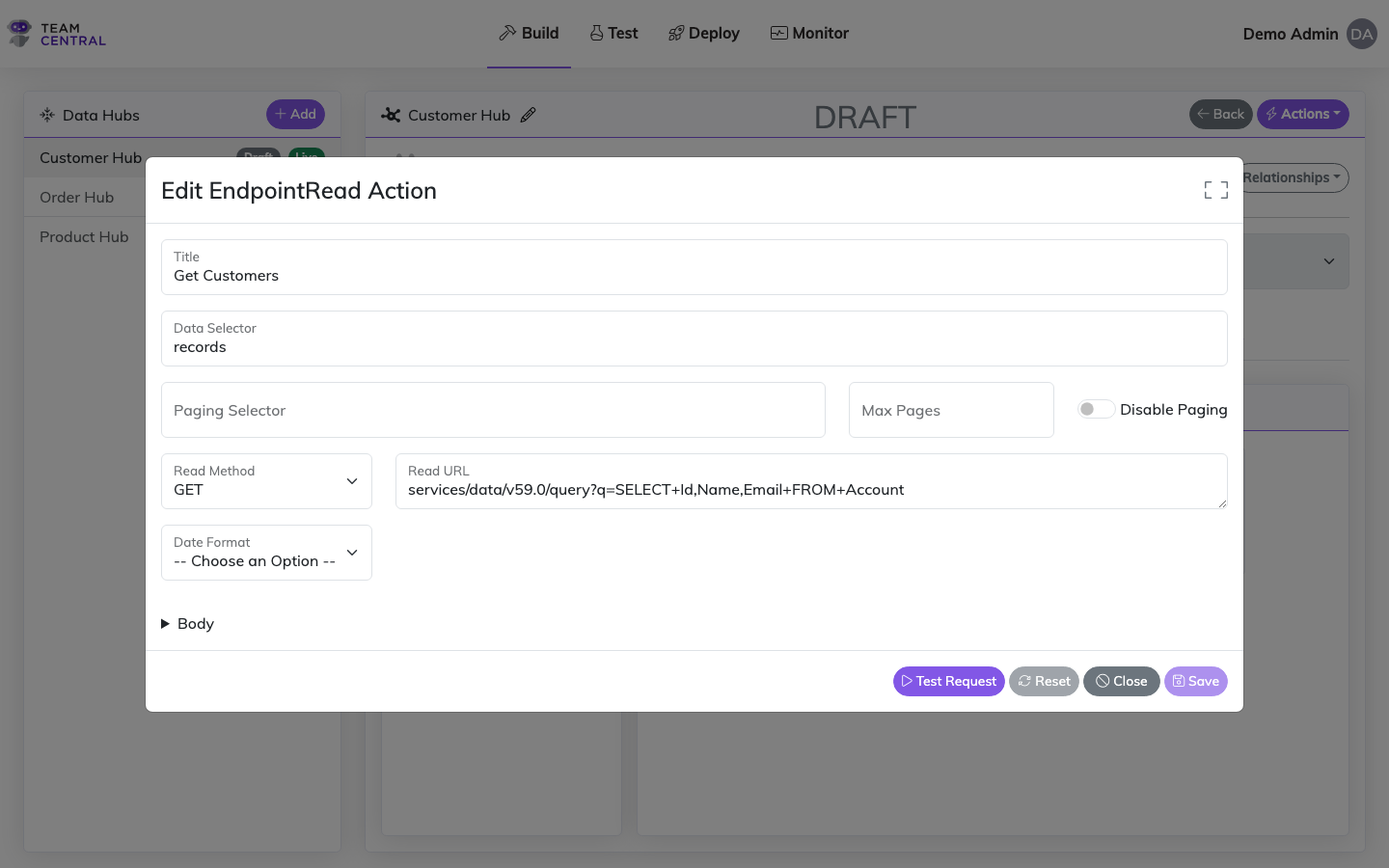Enable the Disable Paging toggle
Screen dimensions: 1389x868
click(1096, 408)
